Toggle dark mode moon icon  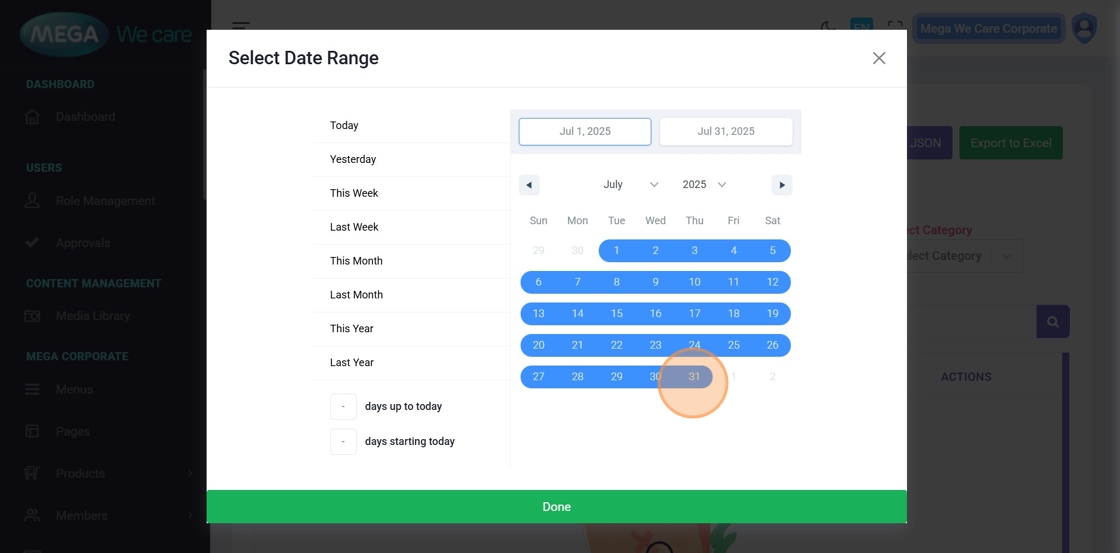click(x=828, y=27)
